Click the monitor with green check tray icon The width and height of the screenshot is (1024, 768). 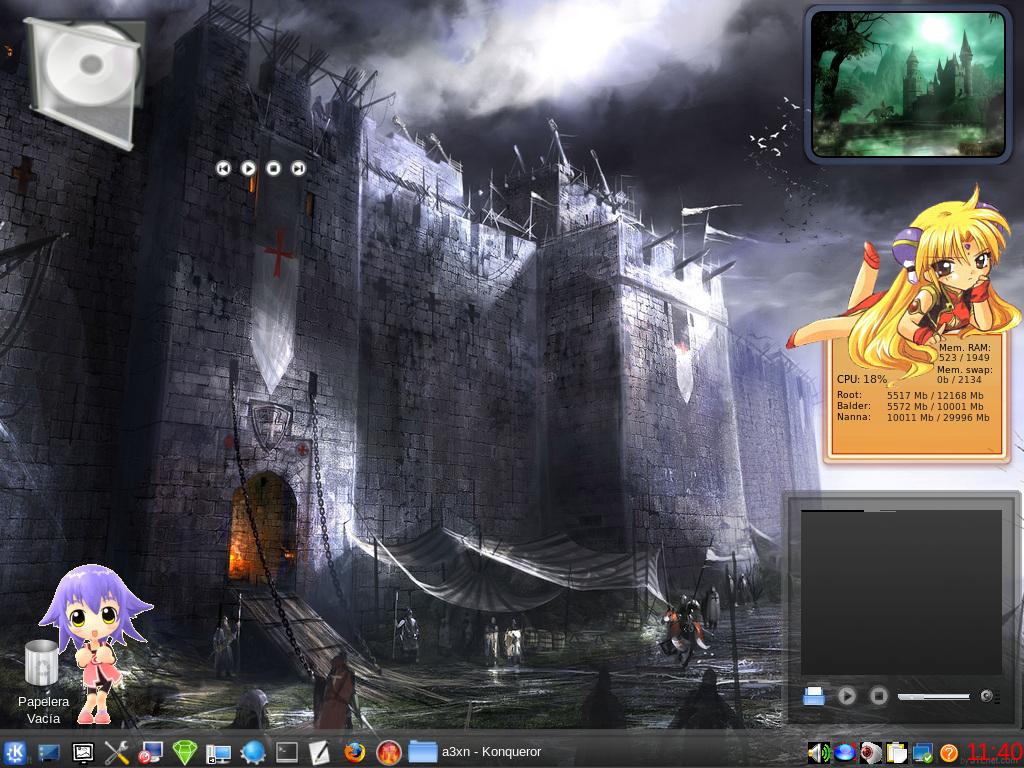[923, 753]
